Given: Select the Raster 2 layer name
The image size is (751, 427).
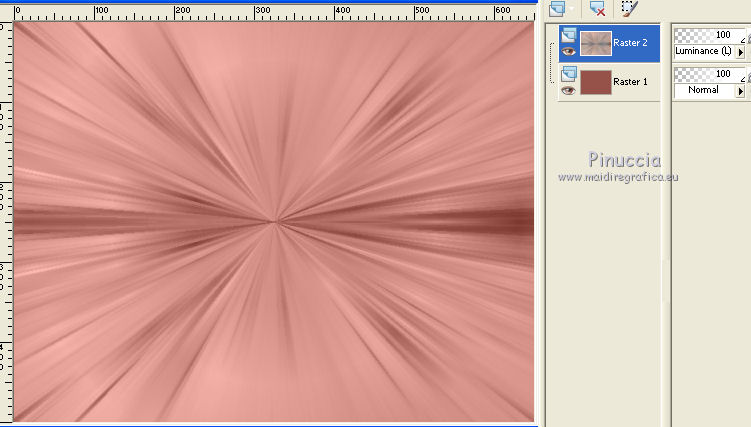Looking at the screenshot, I should point(630,43).
